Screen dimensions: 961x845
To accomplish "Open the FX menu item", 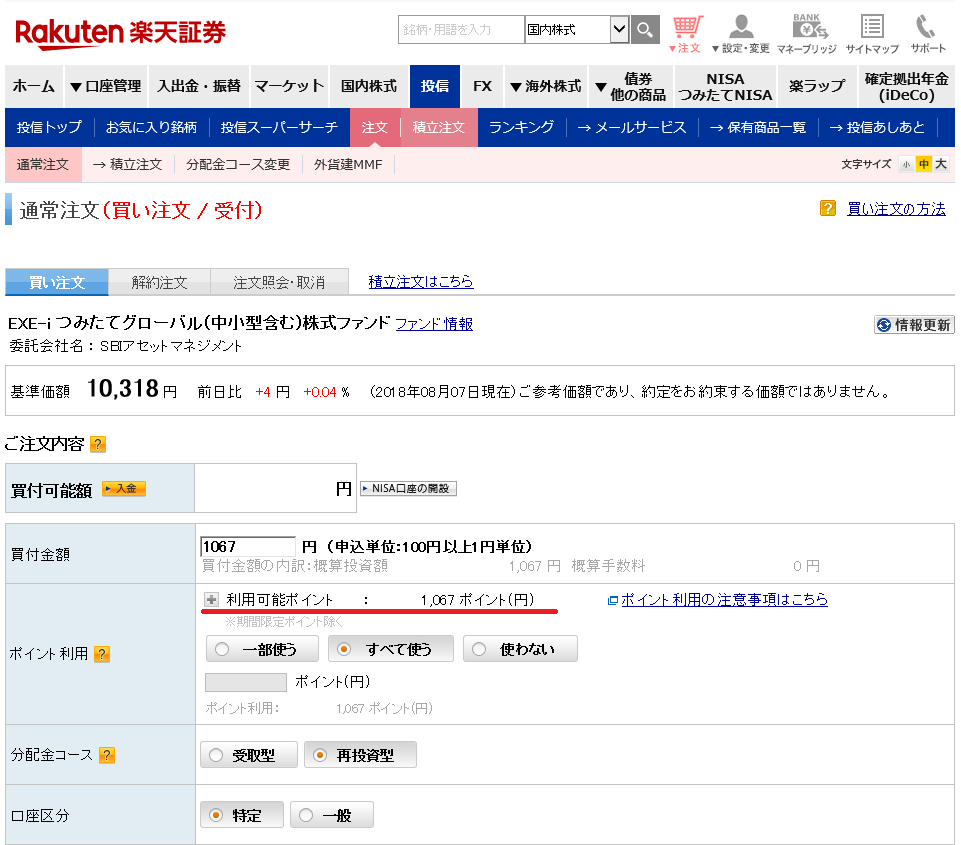I will point(482,86).
